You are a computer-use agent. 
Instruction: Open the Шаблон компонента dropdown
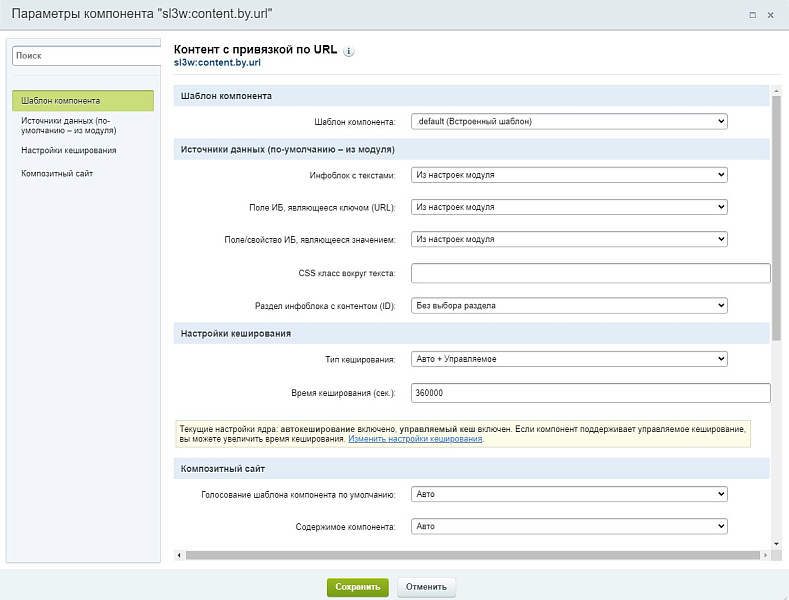point(568,122)
